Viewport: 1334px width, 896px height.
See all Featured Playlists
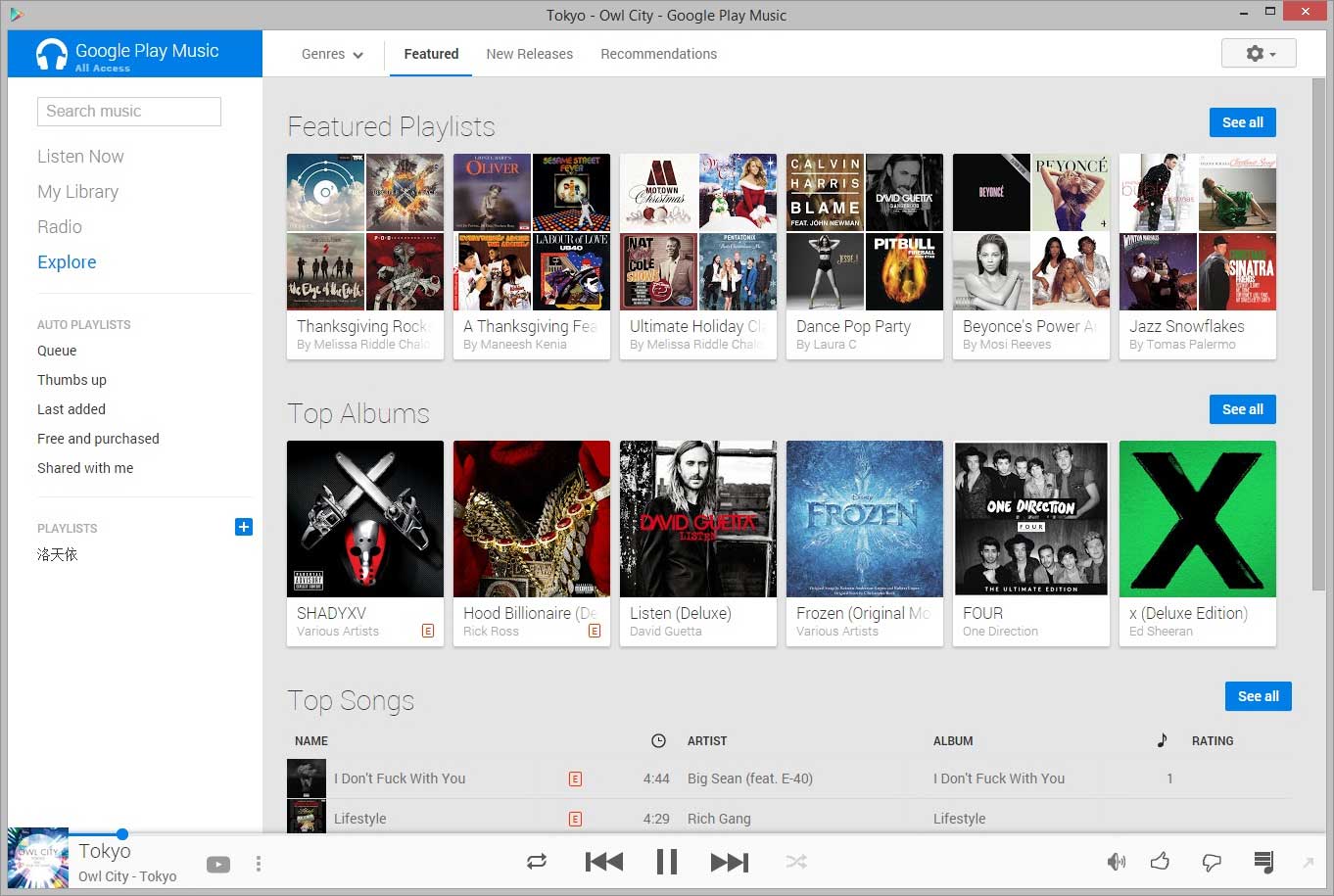tap(1242, 122)
